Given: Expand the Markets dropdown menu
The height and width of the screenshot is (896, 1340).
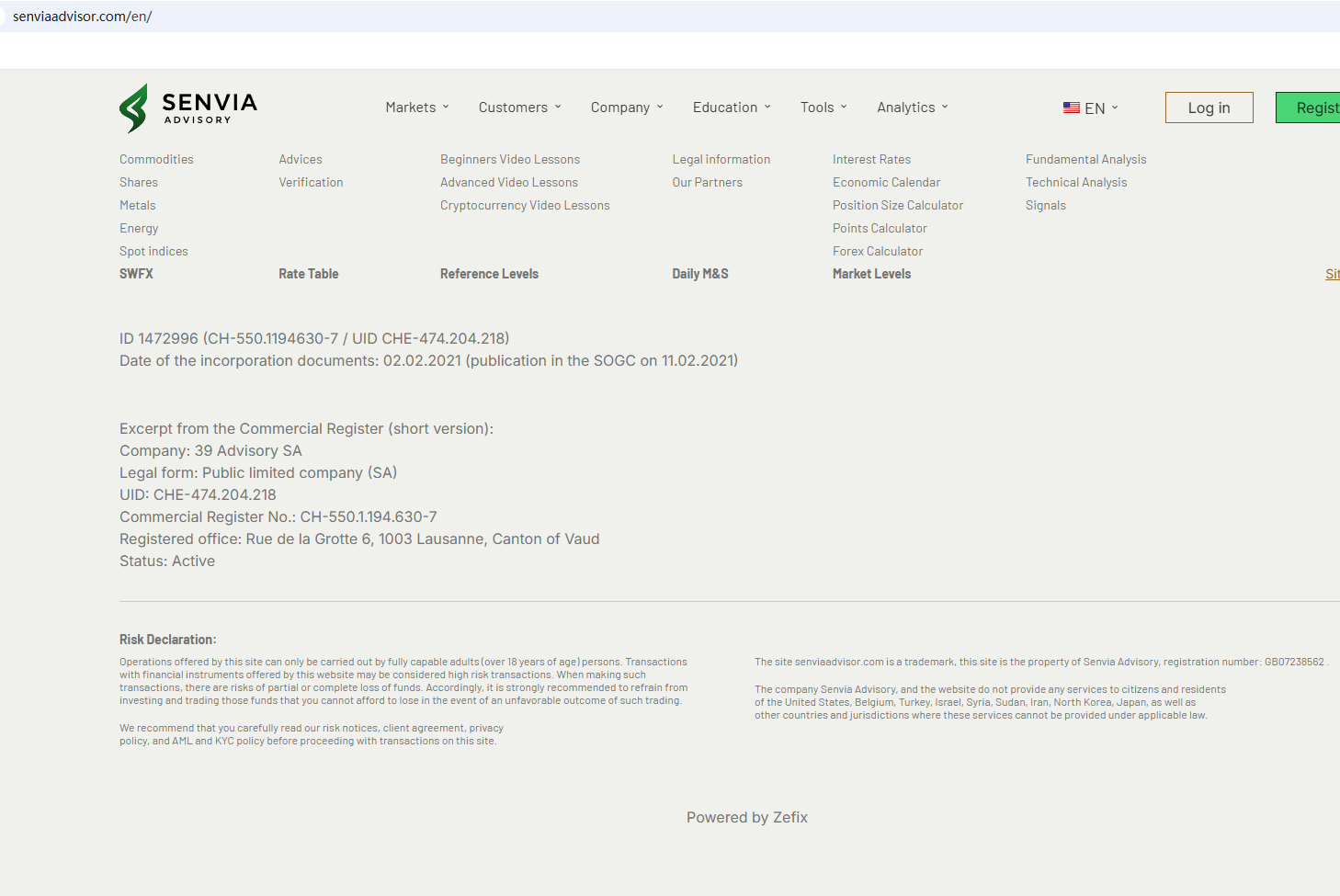Looking at the screenshot, I should (417, 108).
